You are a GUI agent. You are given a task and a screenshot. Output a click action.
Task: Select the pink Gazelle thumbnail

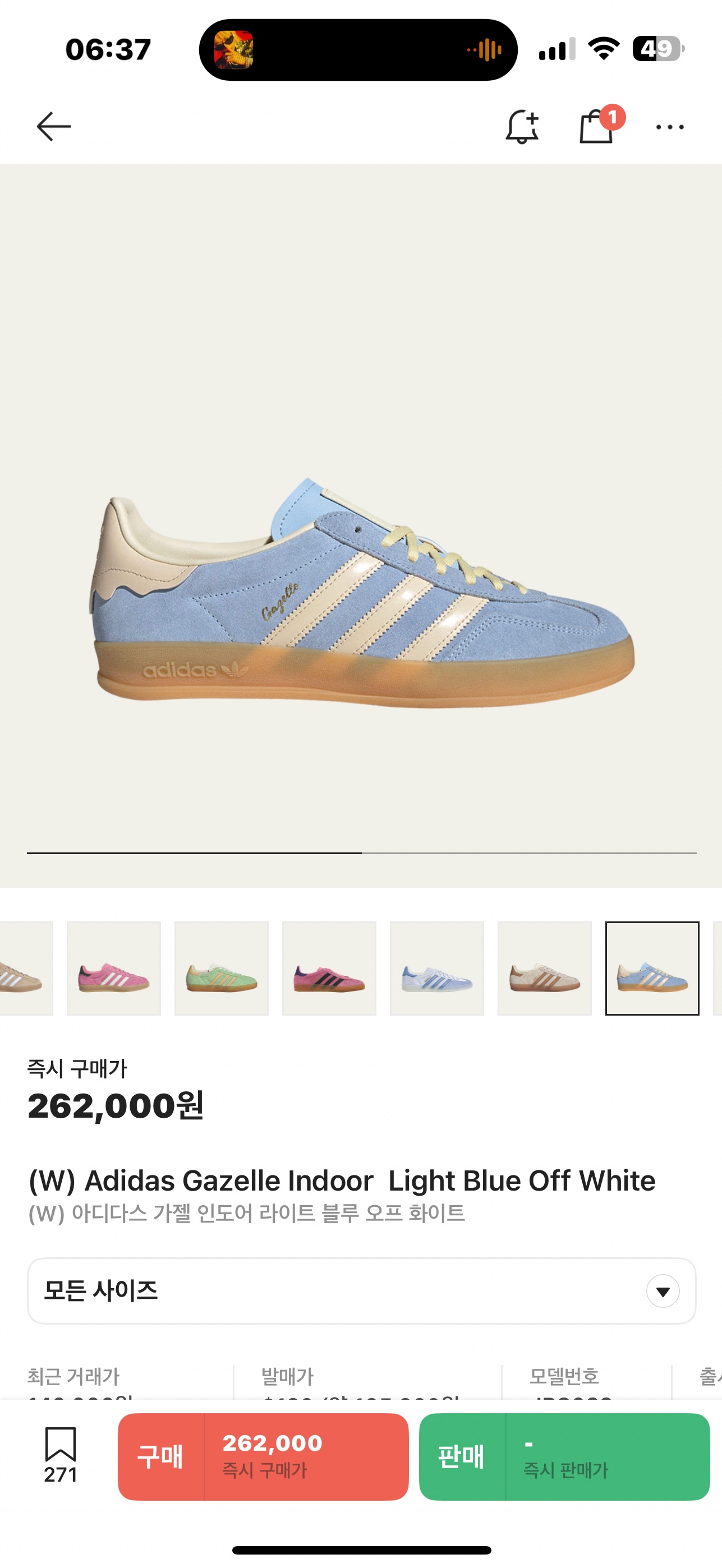pos(114,969)
